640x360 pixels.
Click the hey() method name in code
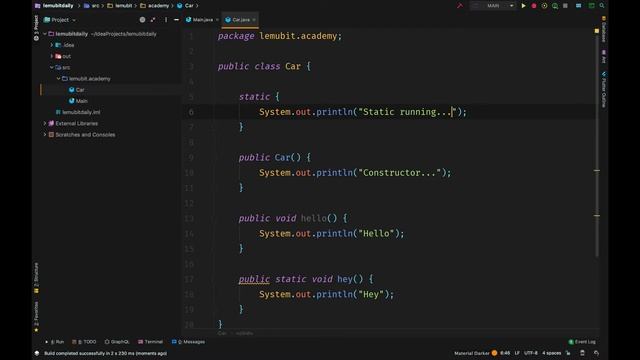[345, 279]
